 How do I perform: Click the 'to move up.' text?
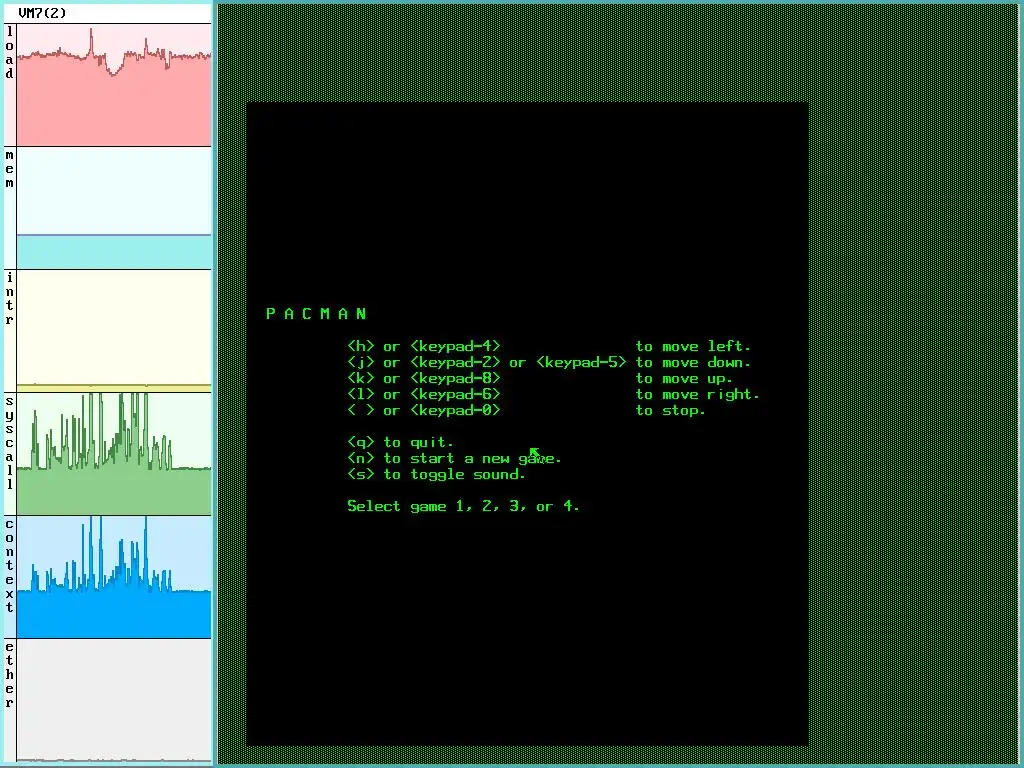point(684,379)
